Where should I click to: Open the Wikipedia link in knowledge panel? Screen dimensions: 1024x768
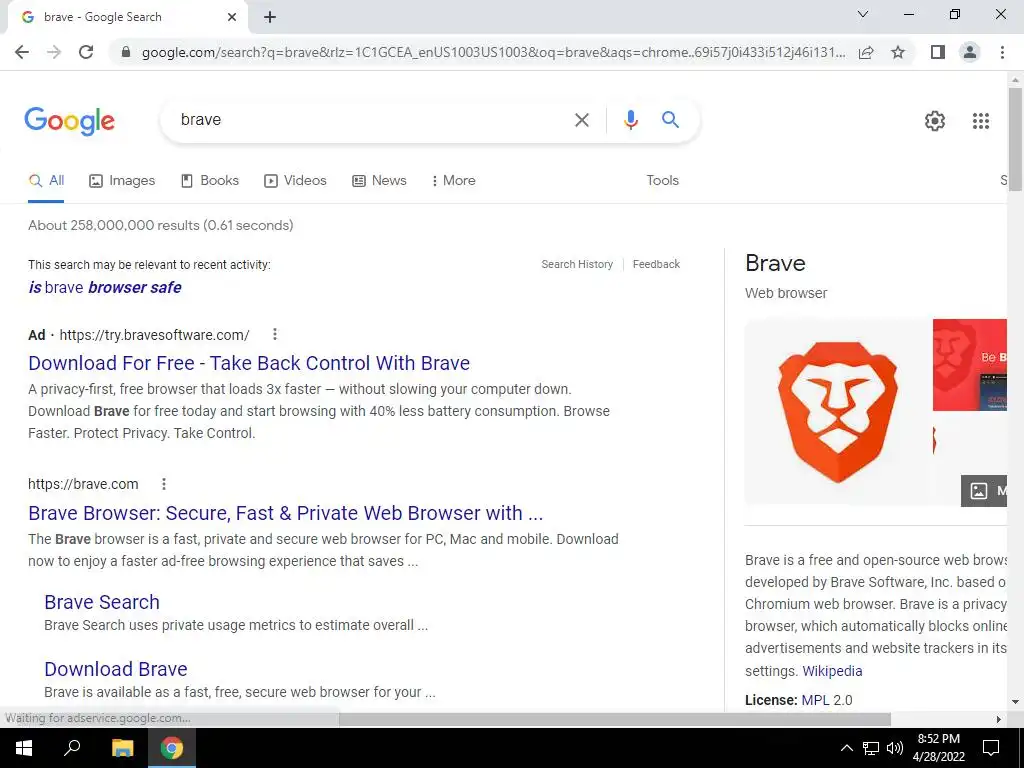pyautogui.click(x=832, y=671)
